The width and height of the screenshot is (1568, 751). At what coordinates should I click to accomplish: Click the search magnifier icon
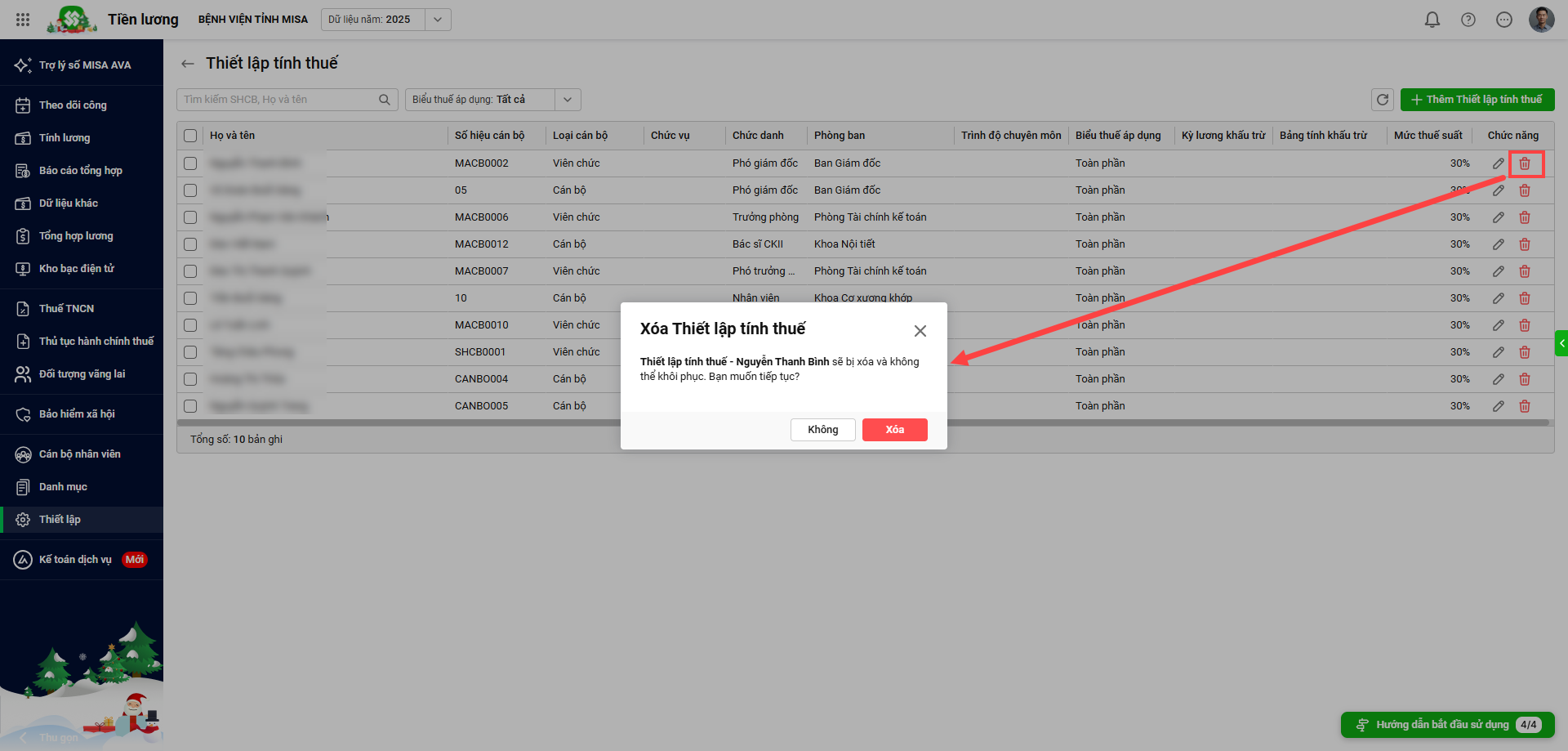click(x=384, y=100)
